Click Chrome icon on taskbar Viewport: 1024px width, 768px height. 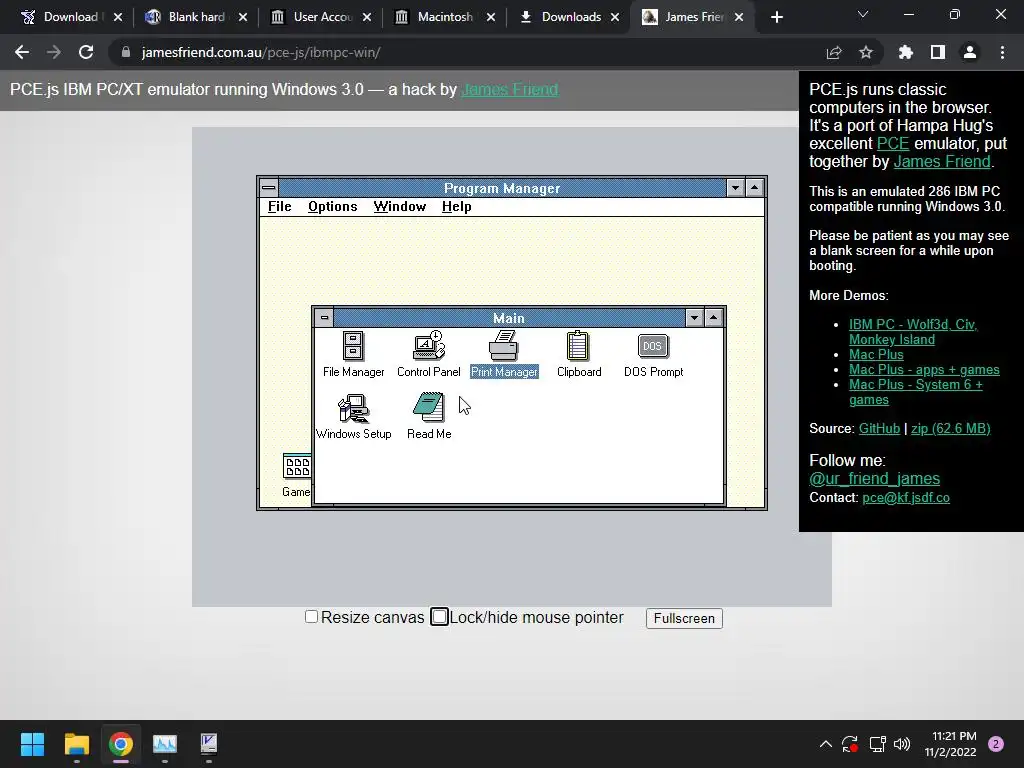click(x=120, y=744)
